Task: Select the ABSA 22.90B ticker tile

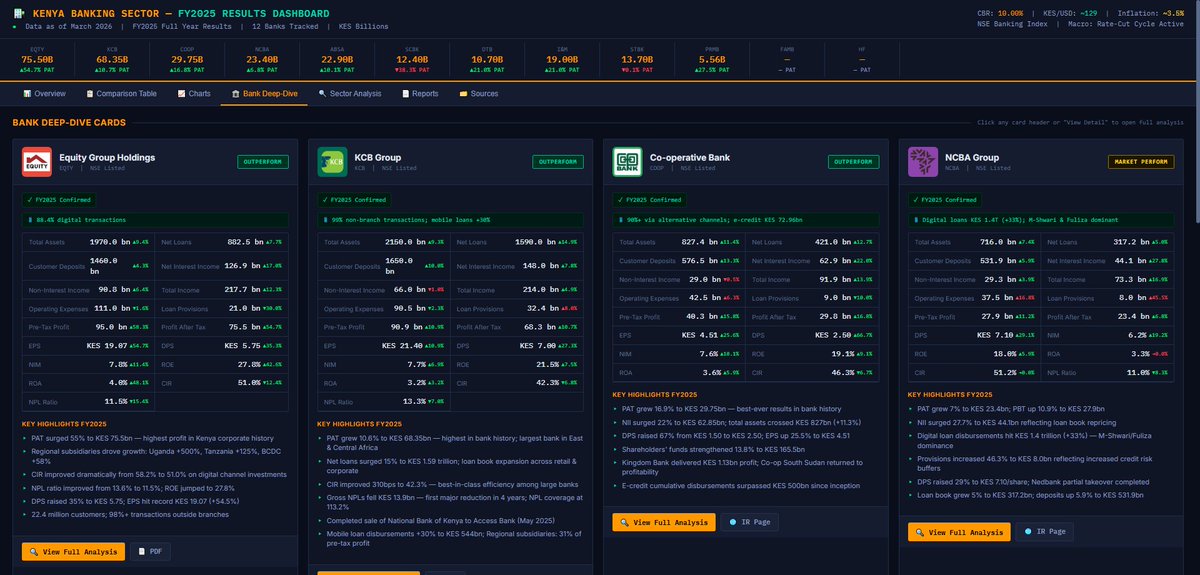Action: click(337, 59)
